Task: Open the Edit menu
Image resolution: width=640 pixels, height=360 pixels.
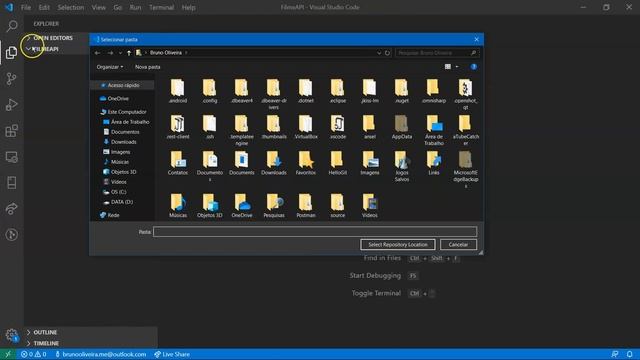Action: point(44,7)
